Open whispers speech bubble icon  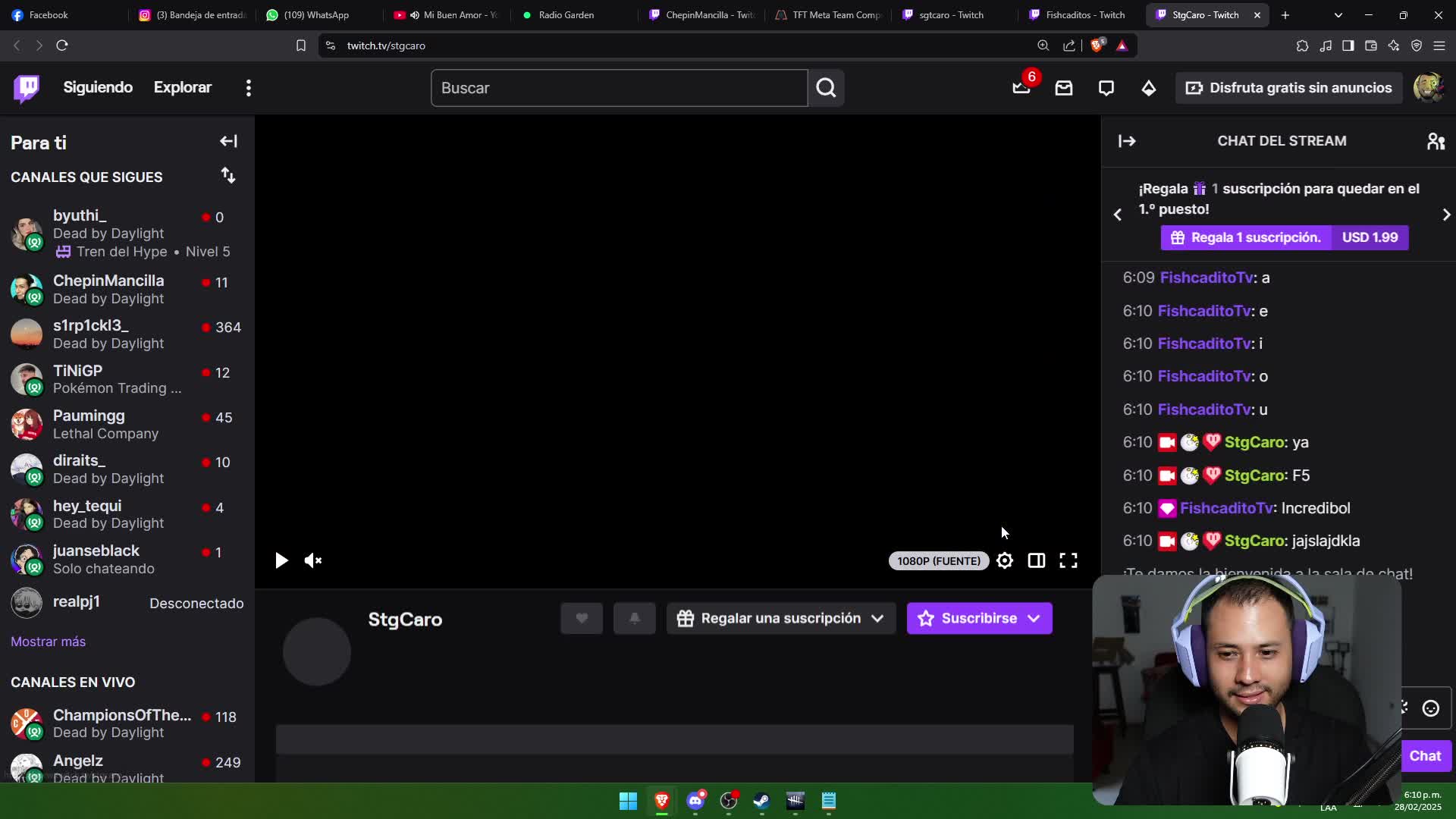(1106, 88)
